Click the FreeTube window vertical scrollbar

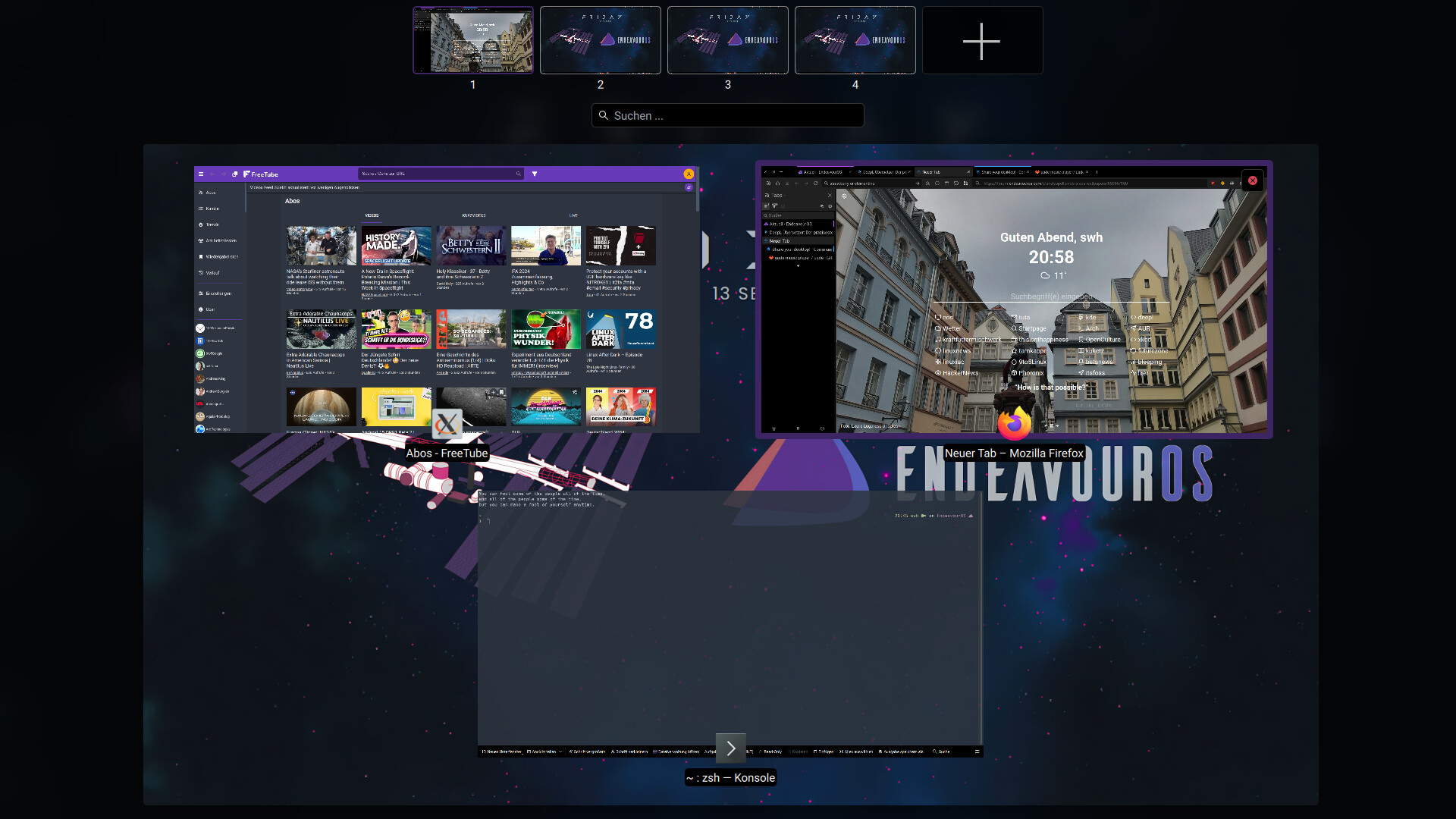pyautogui.click(x=697, y=190)
